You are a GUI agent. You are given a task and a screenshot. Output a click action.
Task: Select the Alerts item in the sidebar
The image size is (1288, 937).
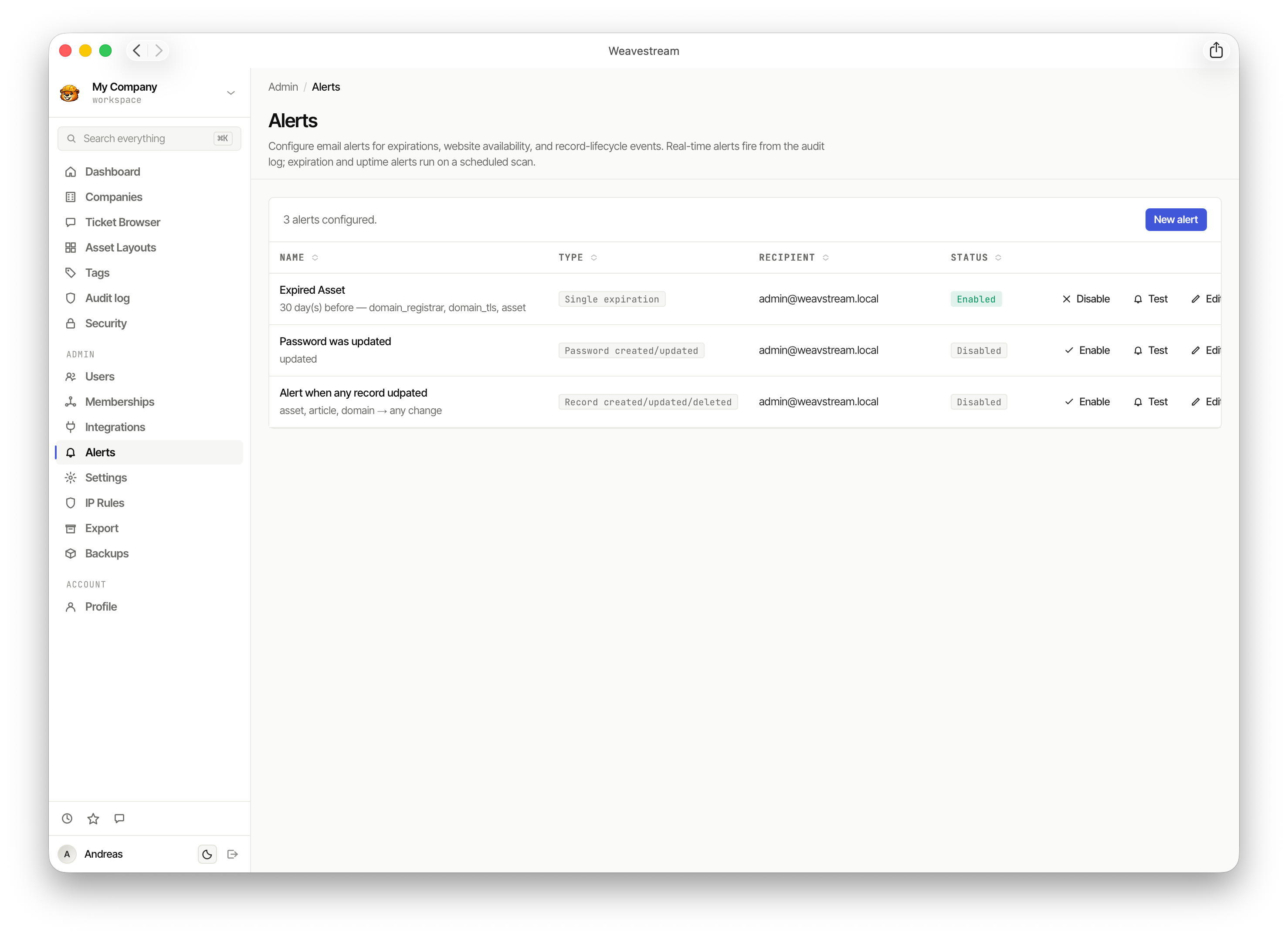[x=149, y=453]
